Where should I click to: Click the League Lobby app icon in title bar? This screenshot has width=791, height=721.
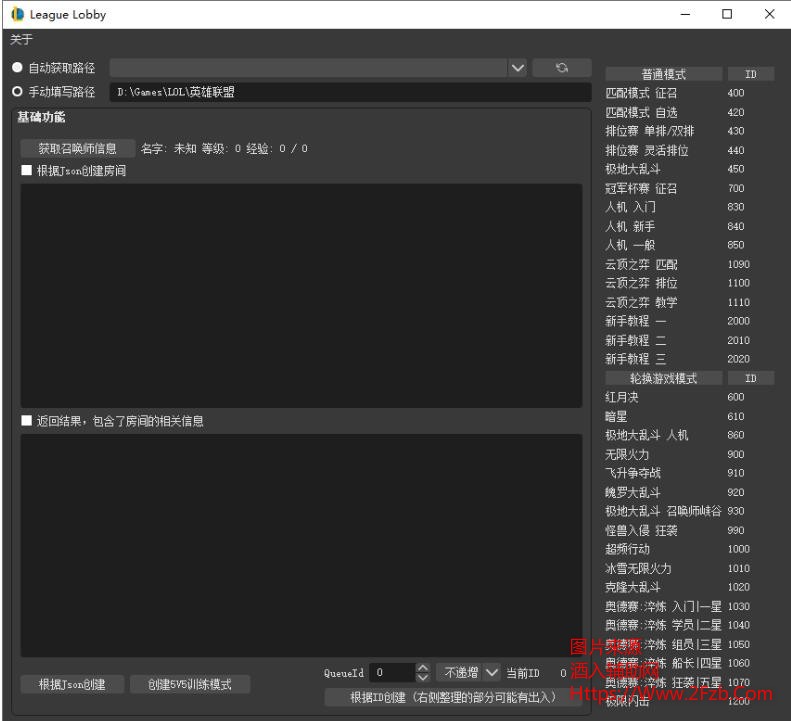[x=17, y=15]
